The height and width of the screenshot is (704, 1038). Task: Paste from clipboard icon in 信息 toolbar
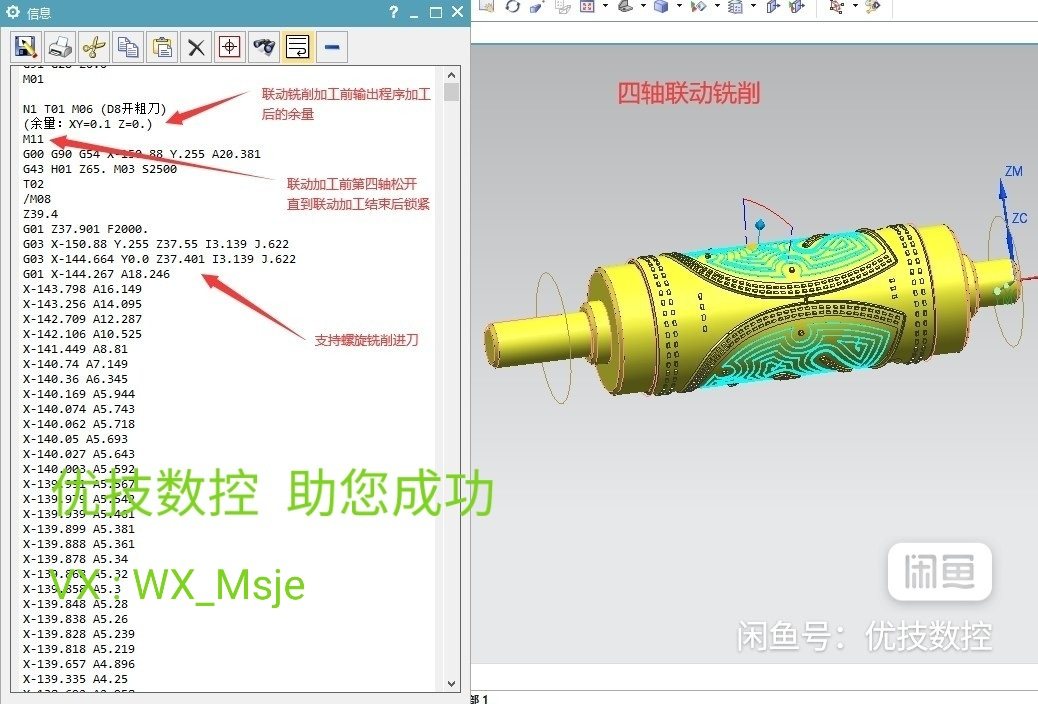(162, 47)
